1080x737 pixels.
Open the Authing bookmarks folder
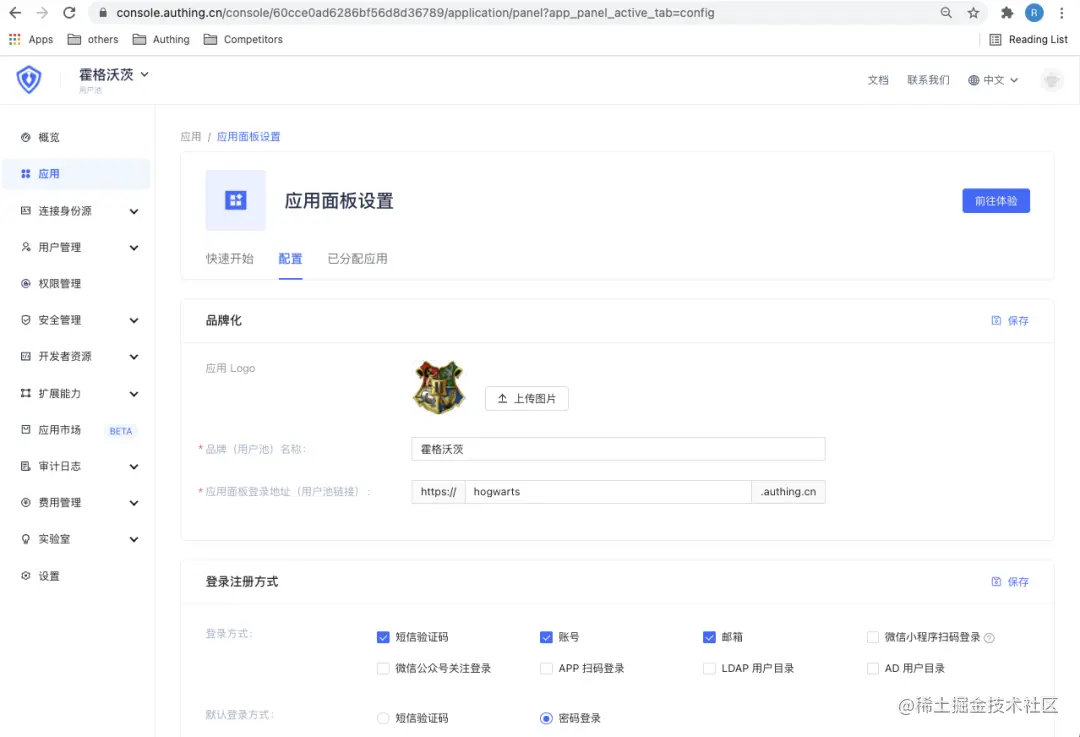[x=161, y=39]
